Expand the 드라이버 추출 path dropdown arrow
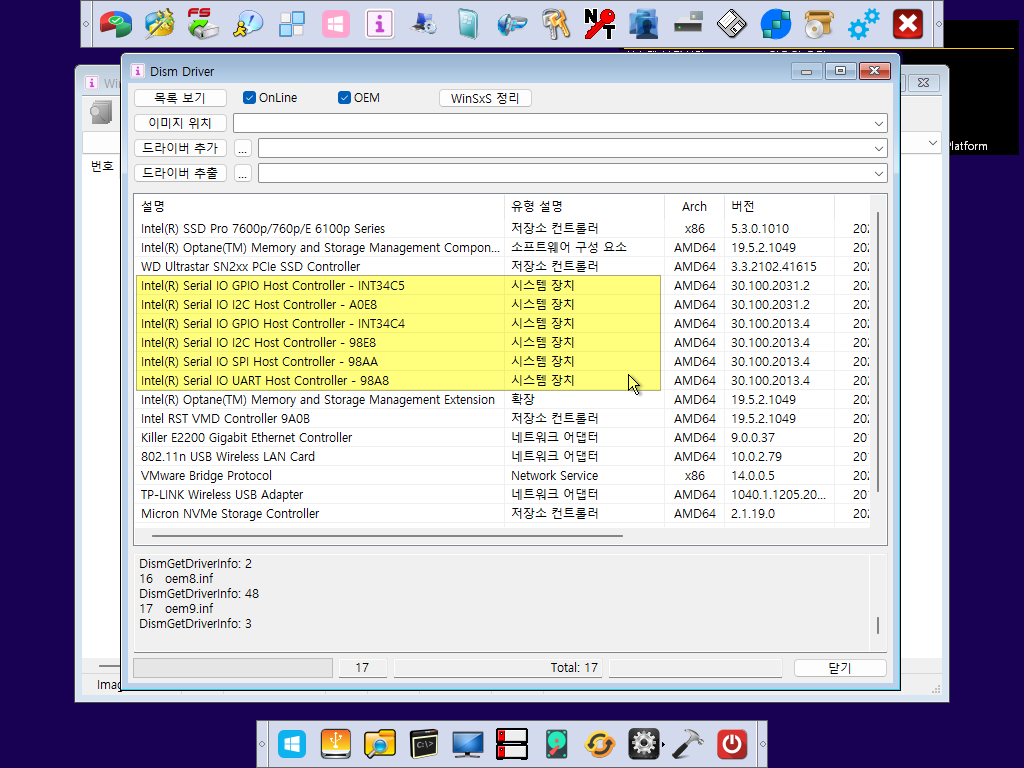 tap(879, 173)
